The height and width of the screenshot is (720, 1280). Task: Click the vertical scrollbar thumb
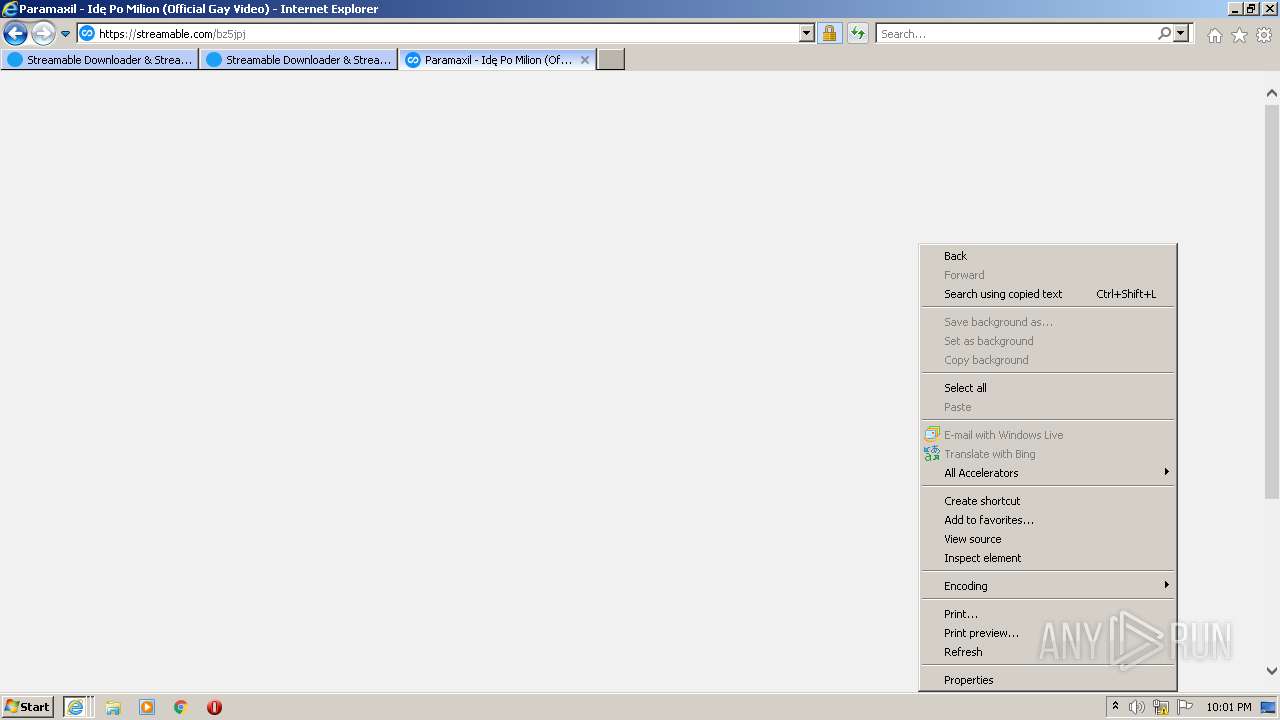tap(1271, 300)
